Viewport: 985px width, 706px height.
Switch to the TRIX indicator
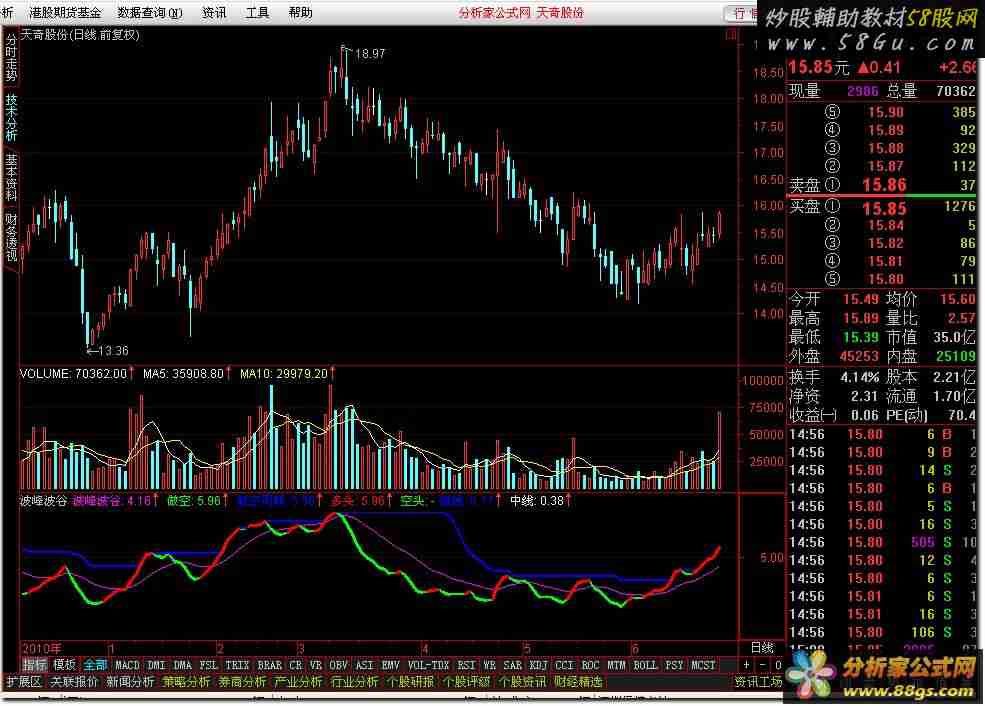click(237, 665)
